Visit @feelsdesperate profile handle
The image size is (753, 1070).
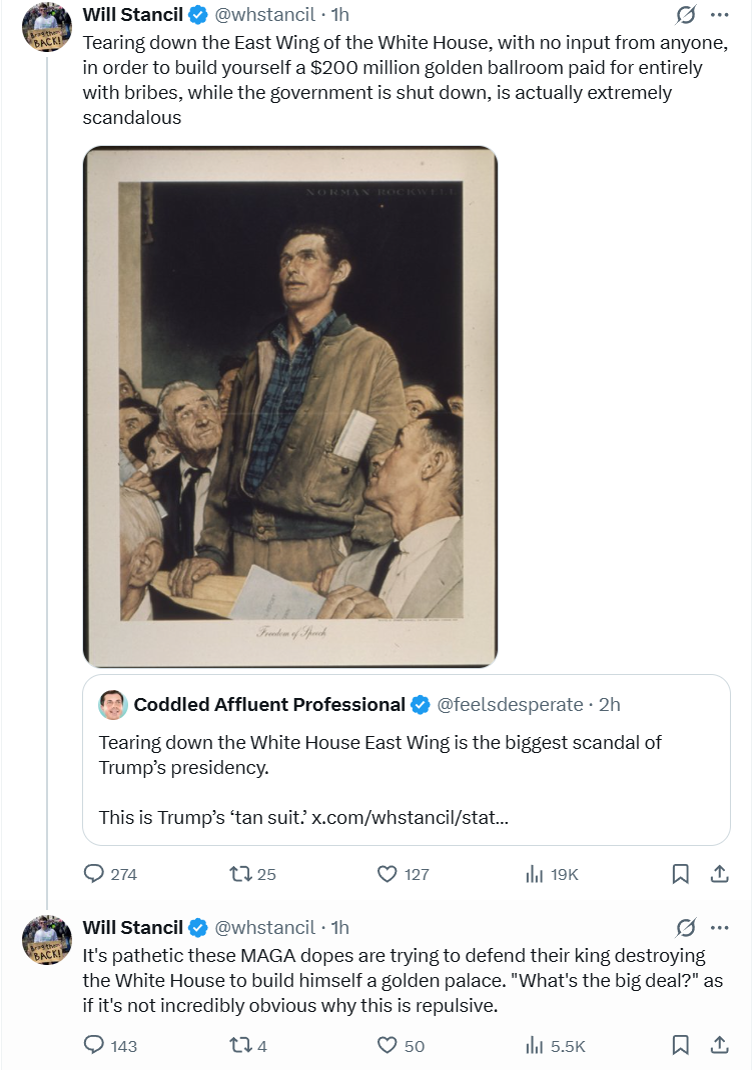tap(509, 705)
